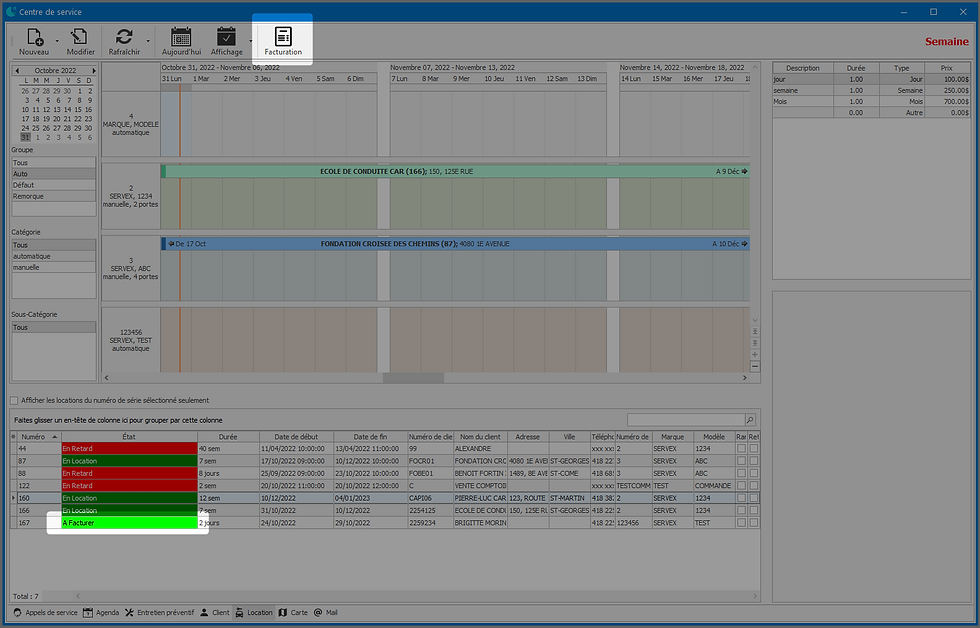Select 'automatique' in the Catégorie list
Viewport: 980px width, 628px height.
(x=54, y=256)
